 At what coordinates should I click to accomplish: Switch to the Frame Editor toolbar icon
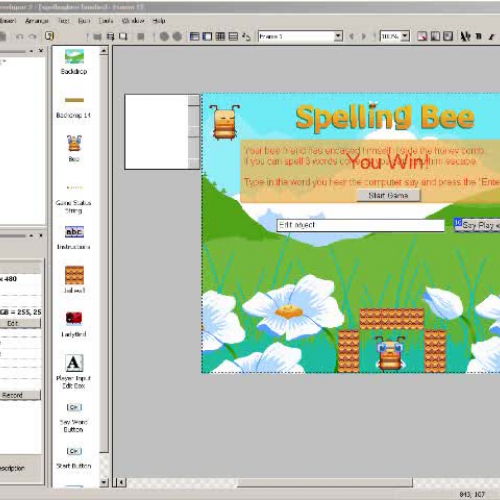pyautogui.click(x=207, y=36)
